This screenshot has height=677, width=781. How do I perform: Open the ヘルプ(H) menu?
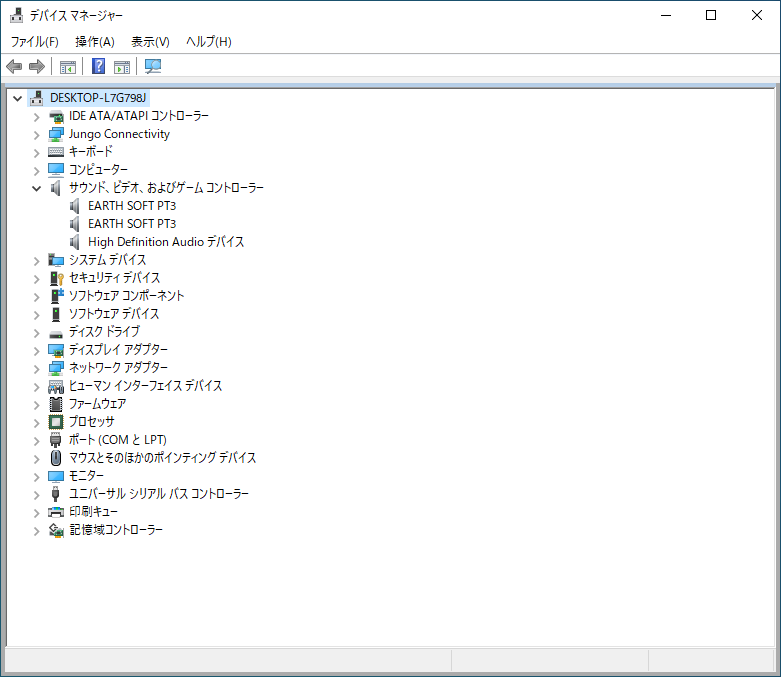pos(209,41)
